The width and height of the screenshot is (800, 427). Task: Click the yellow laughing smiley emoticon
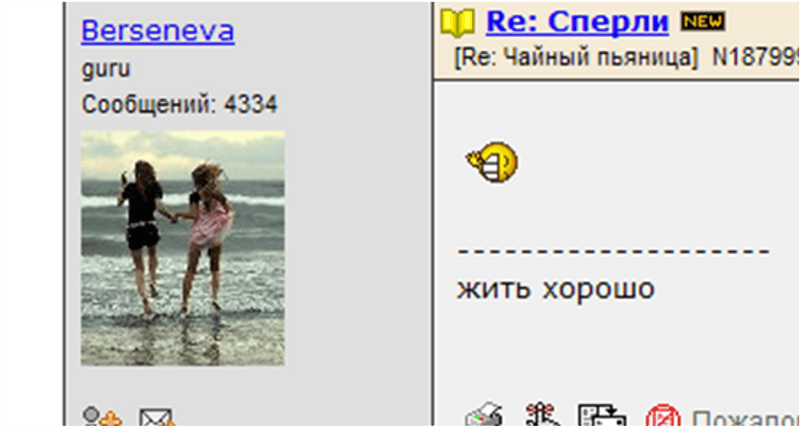(492, 163)
